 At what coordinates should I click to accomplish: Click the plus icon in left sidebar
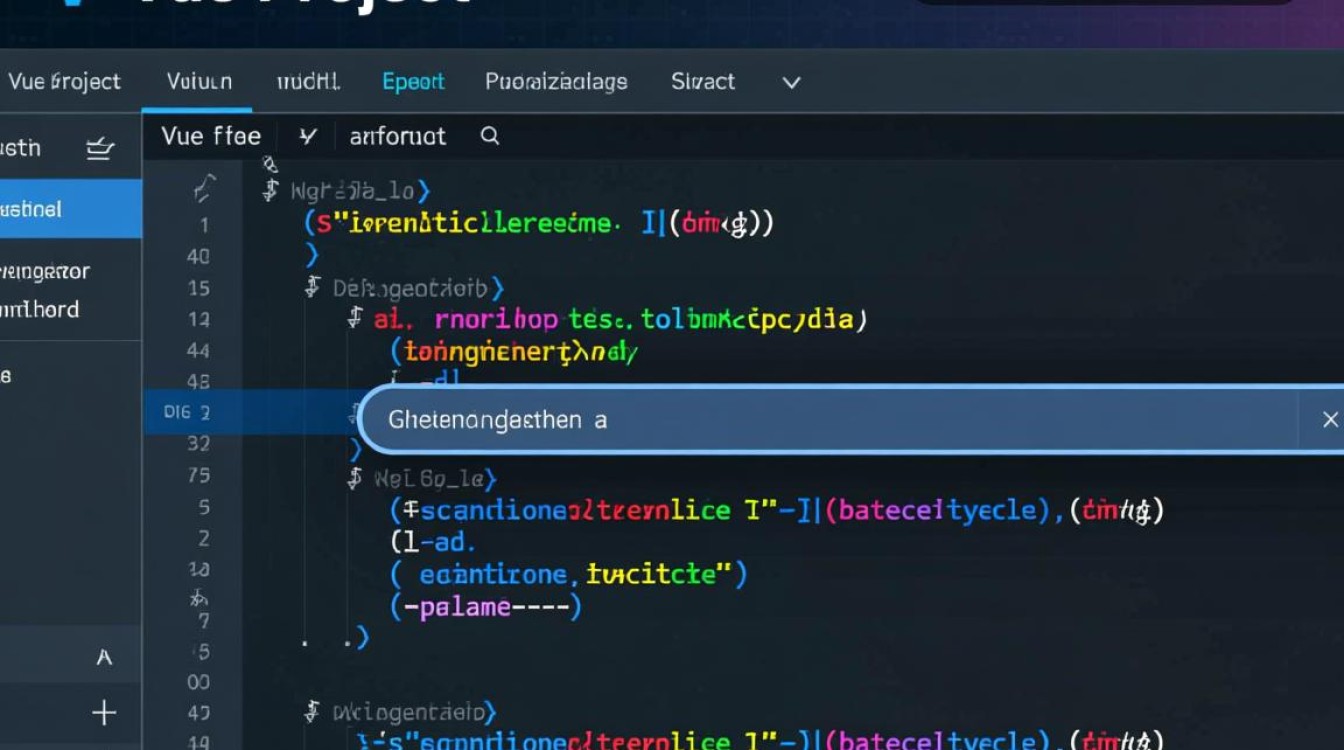click(x=104, y=713)
